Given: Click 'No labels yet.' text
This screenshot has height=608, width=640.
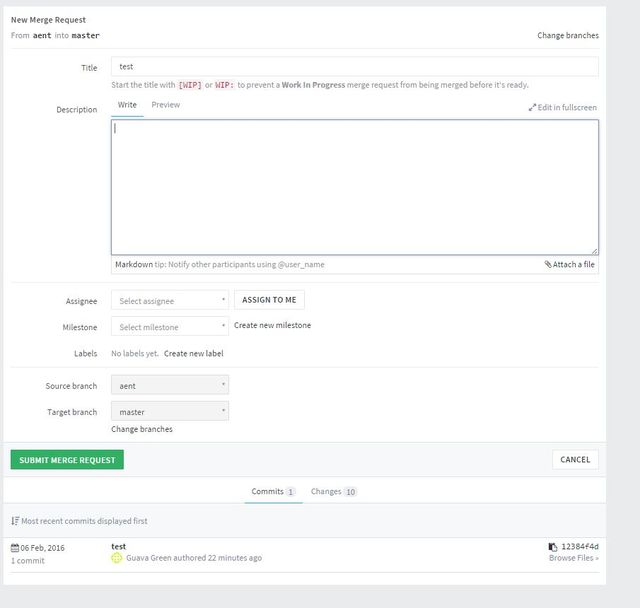Looking at the screenshot, I should [x=135, y=353].
